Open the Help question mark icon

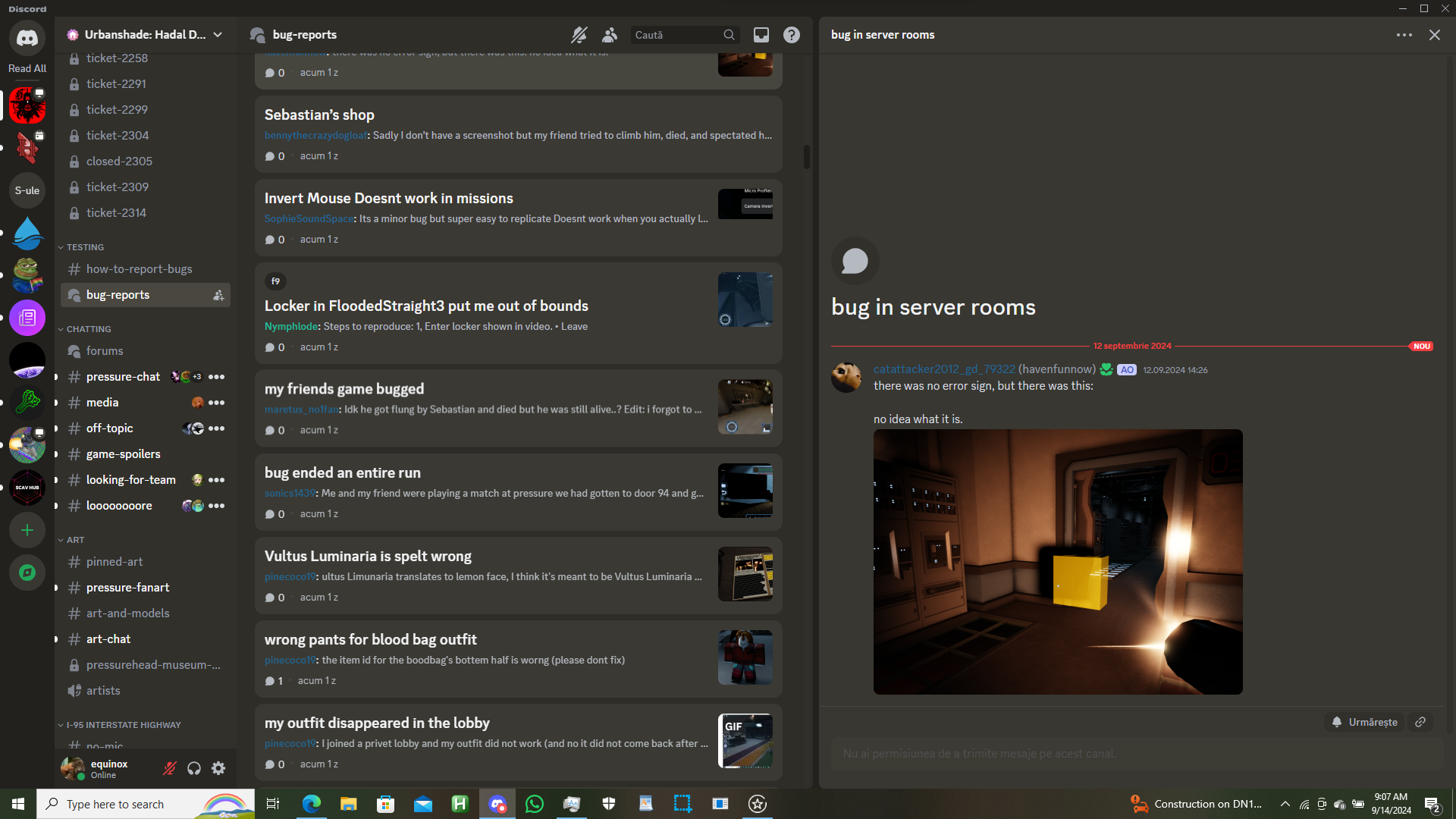pos(791,35)
